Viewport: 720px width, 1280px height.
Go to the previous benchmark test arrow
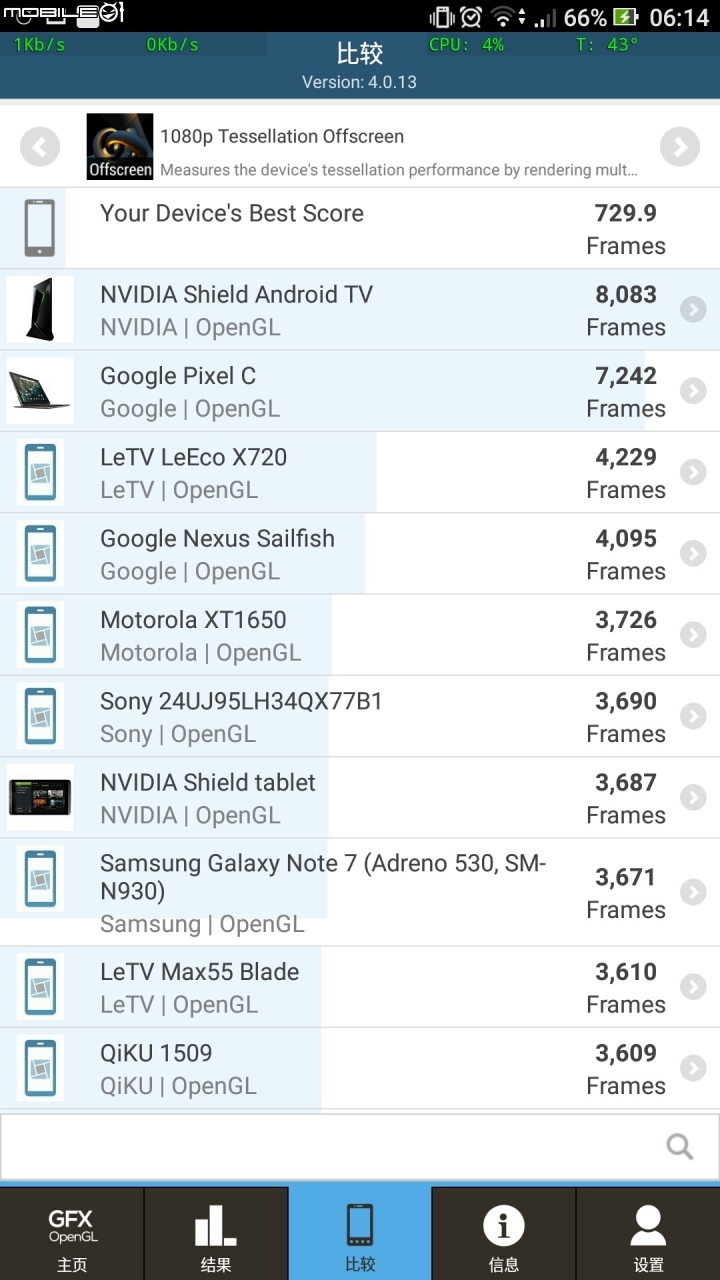(40, 148)
